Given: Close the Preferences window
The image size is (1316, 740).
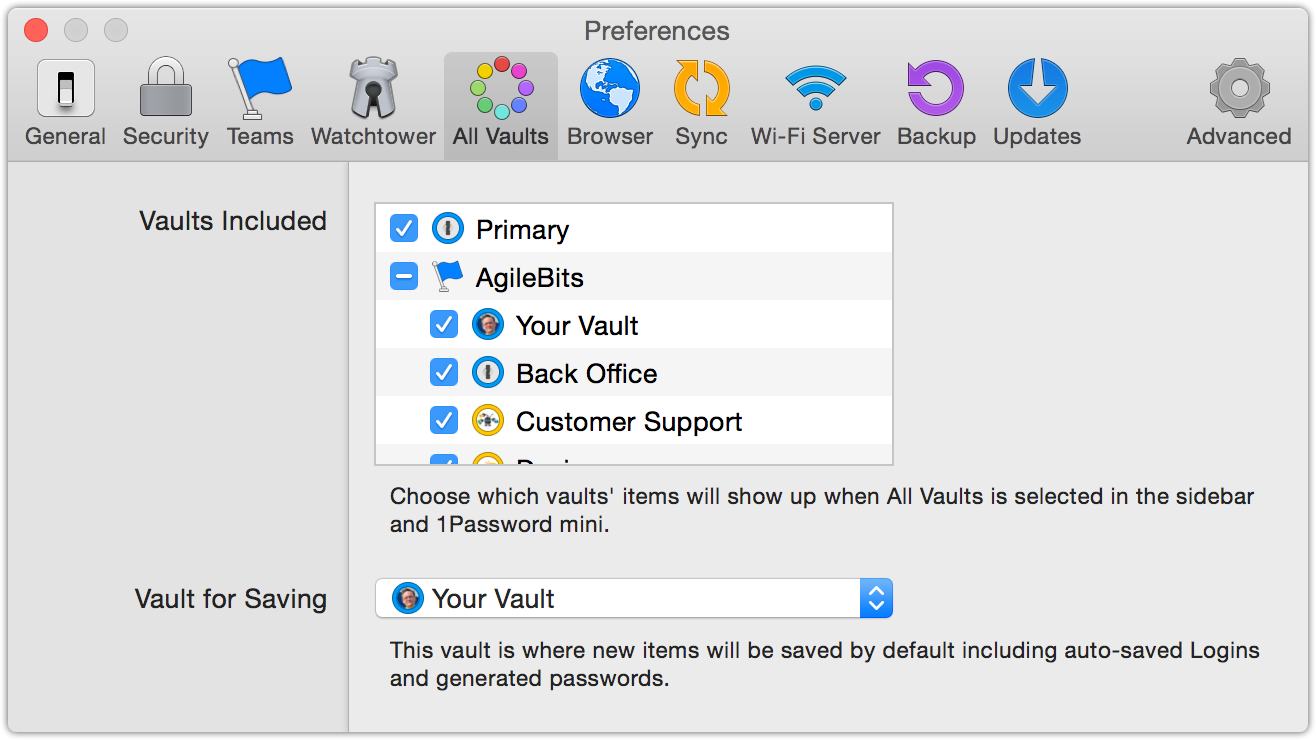Looking at the screenshot, I should point(37,31).
